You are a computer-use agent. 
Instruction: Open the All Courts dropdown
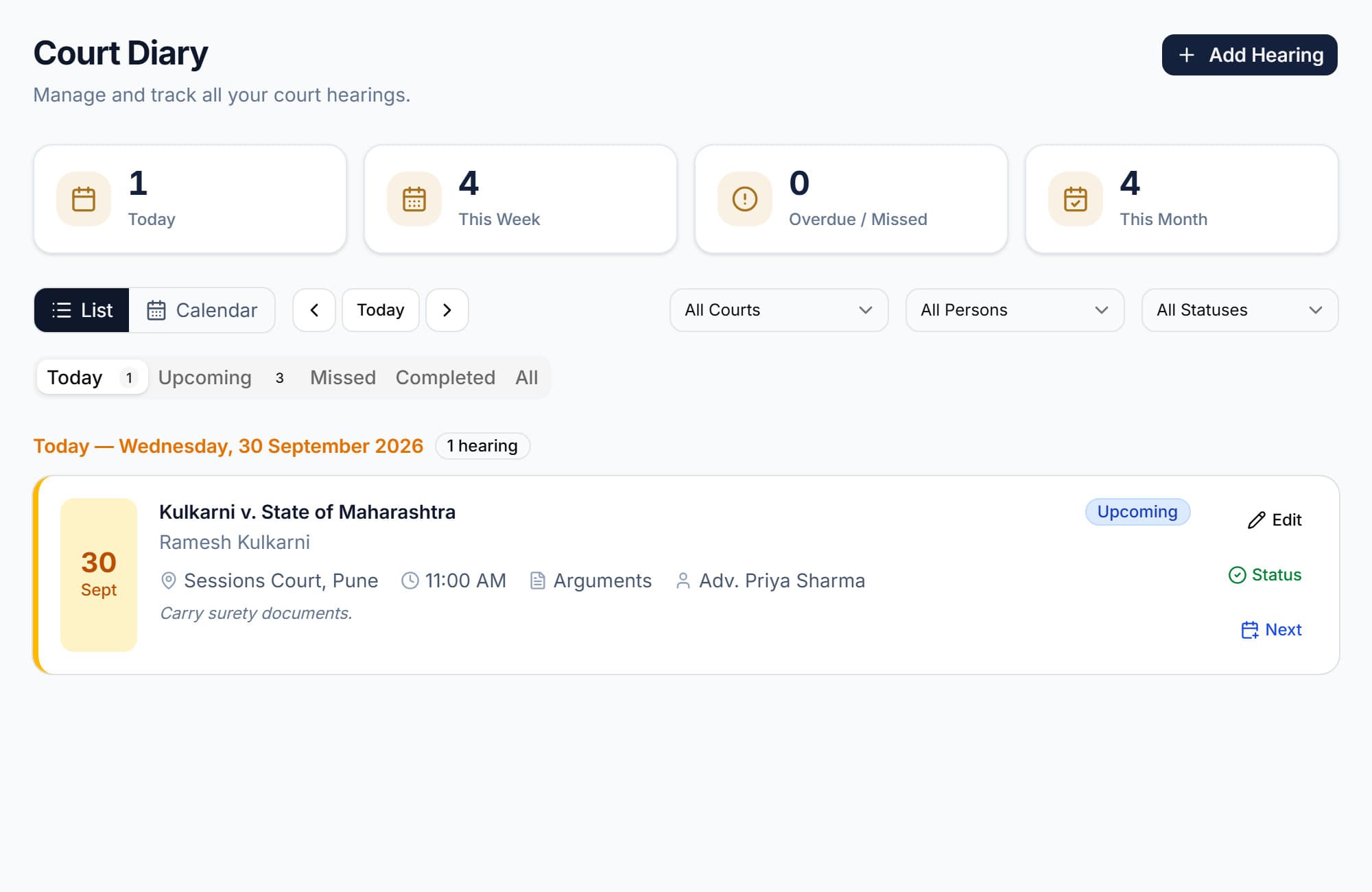click(x=779, y=310)
